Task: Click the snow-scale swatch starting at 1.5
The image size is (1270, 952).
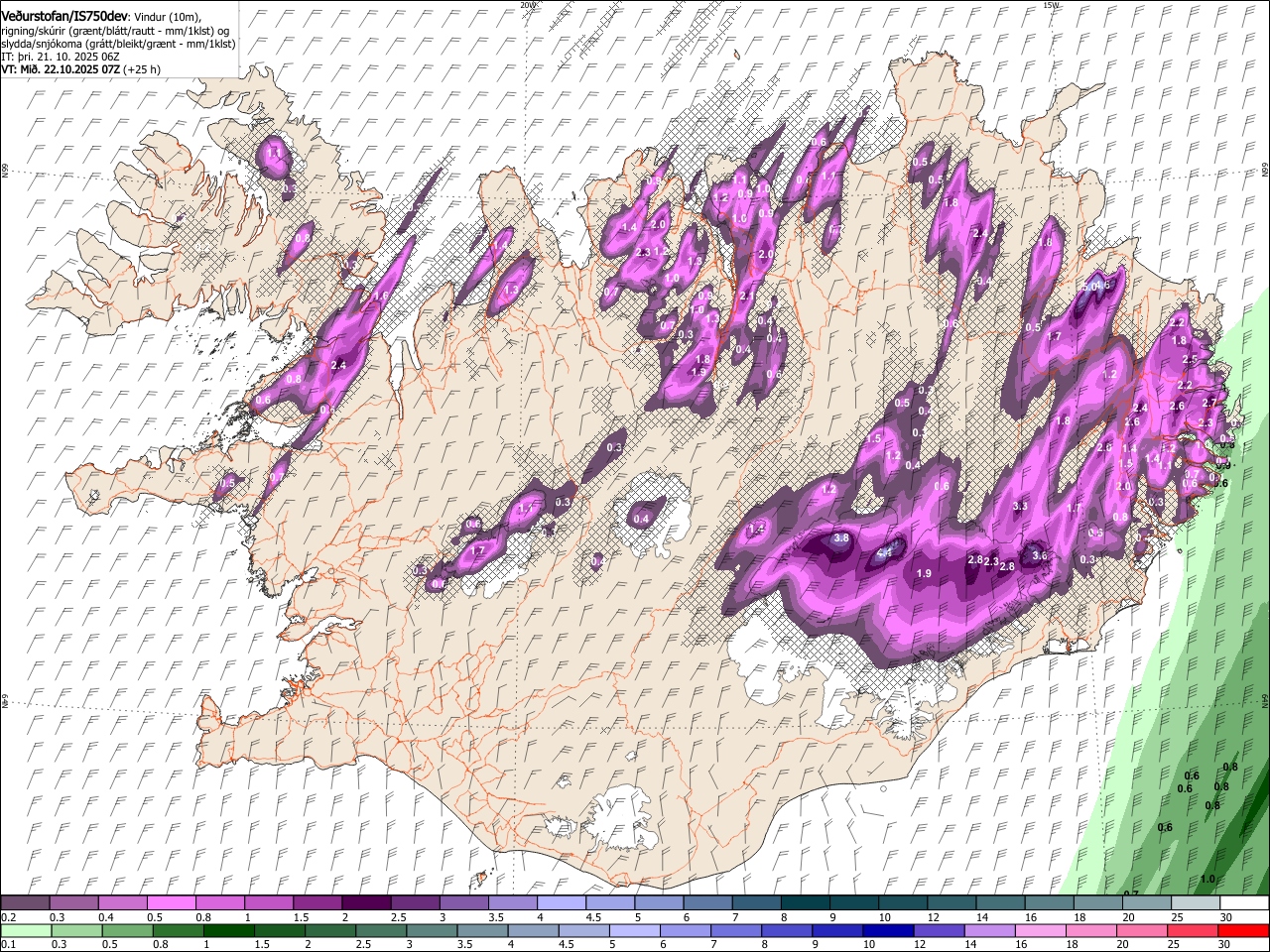Action: click(x=317, y=903)
